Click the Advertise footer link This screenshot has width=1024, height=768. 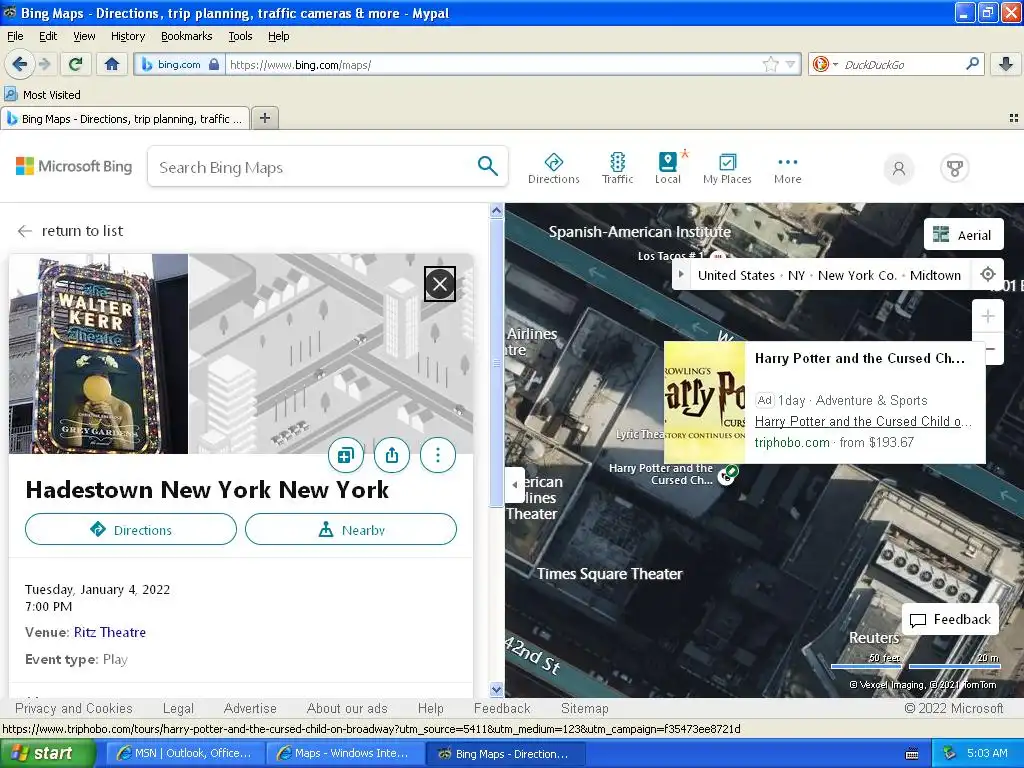[x=250, y=708]
